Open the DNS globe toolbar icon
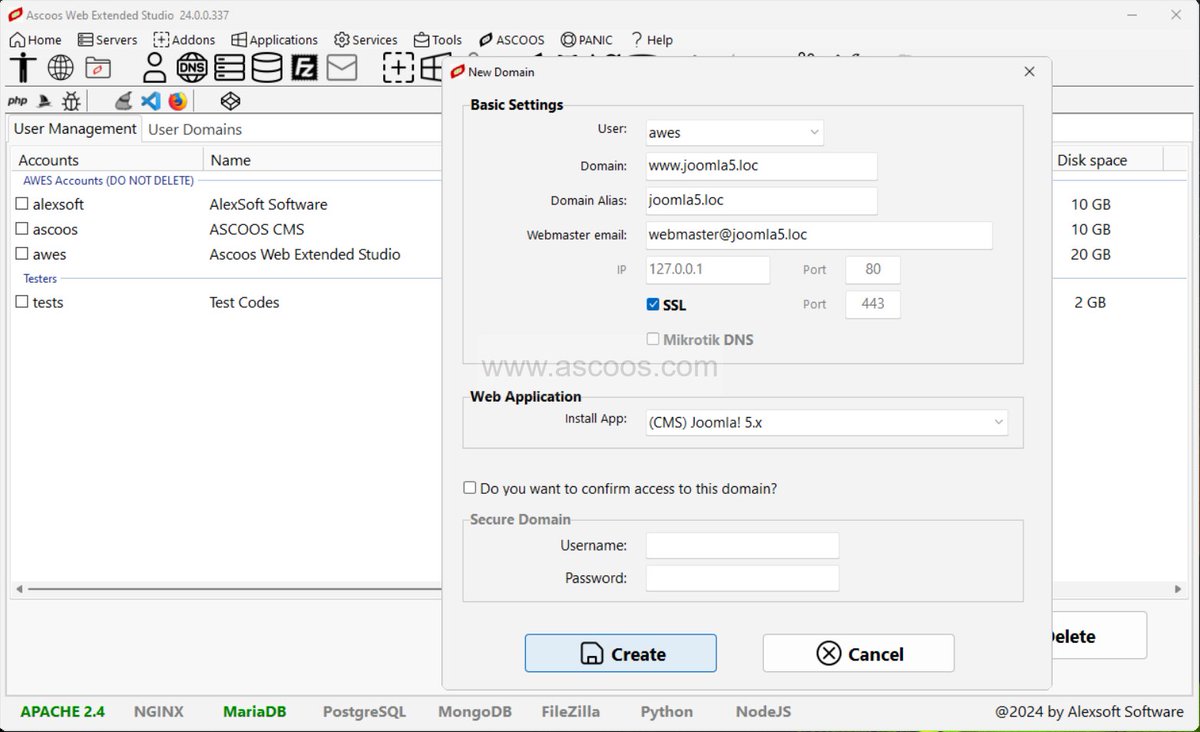 pos(192,68)
